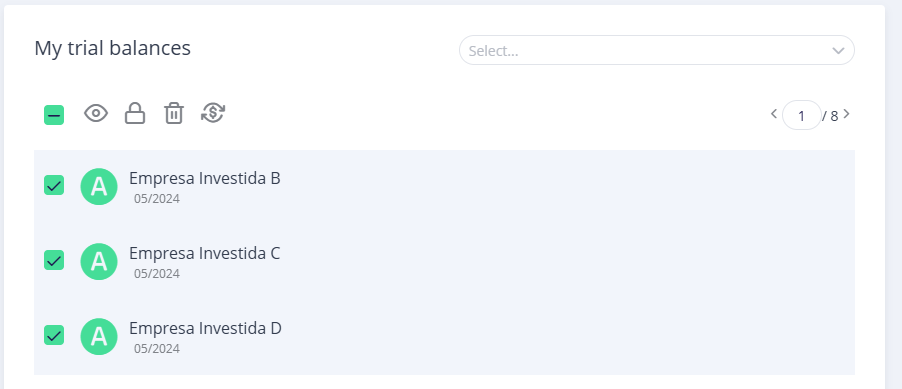Go to next page with right chevron
The width and height of the screenshot is (902, 389).
(x=846, y=114)
